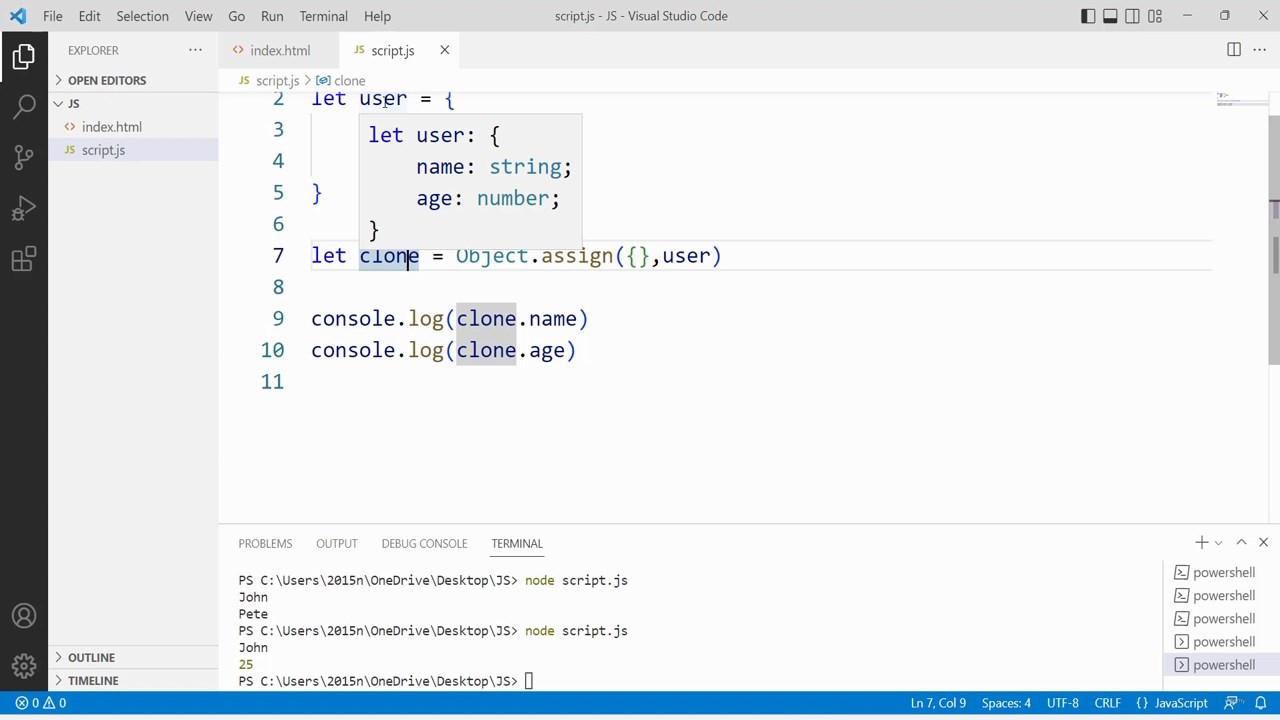Click Ln 7, Col 9 status entry

938,703
